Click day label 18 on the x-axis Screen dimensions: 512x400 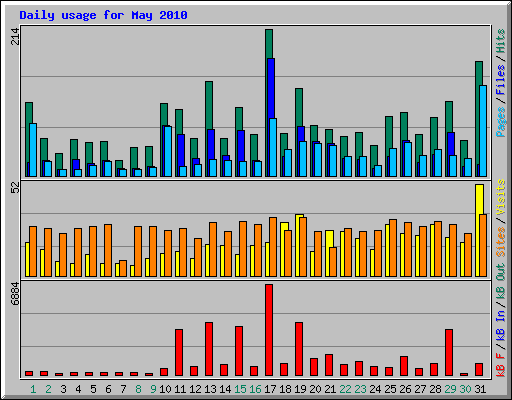pos(285,389)
